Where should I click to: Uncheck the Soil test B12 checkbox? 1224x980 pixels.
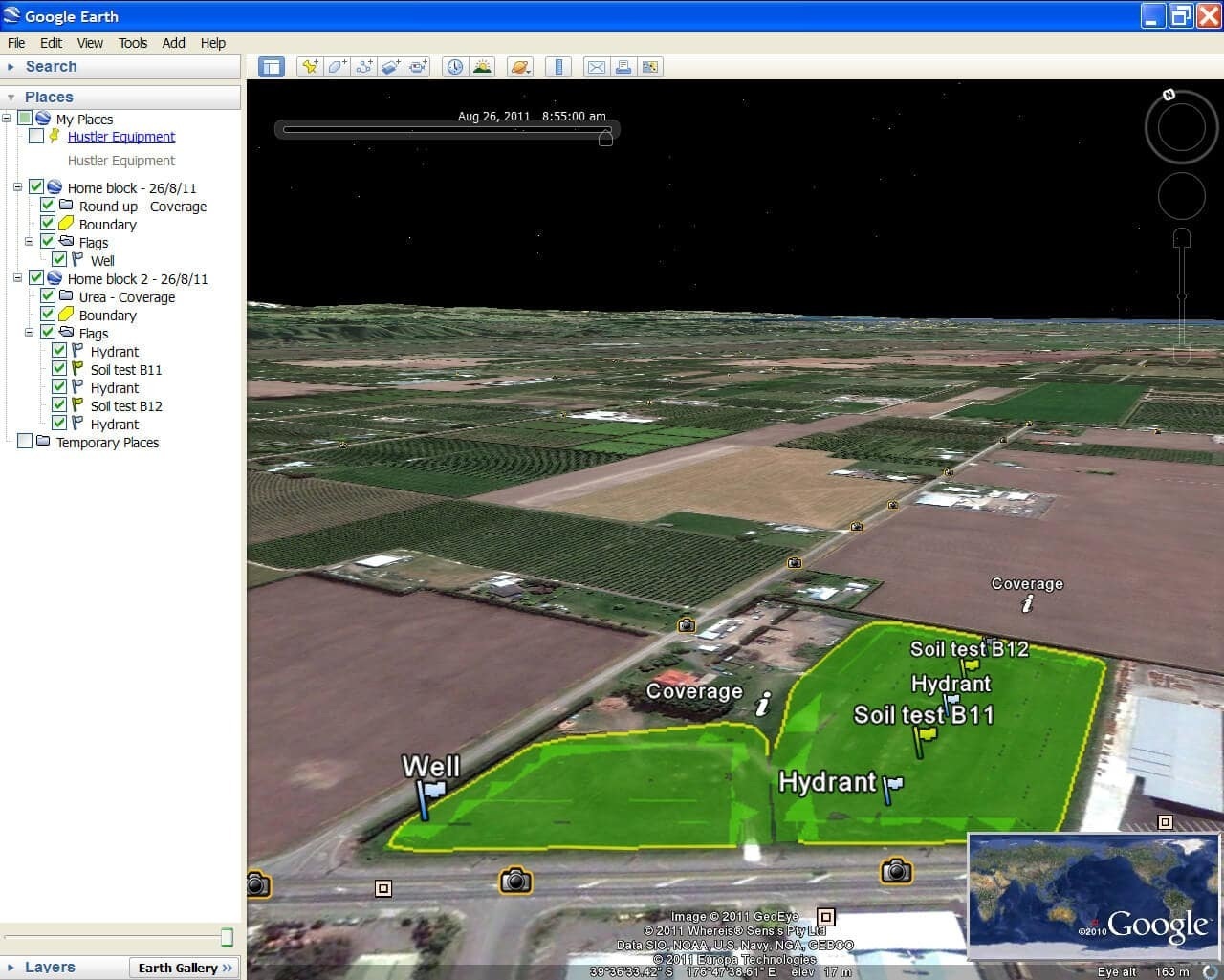tap(59, 405)
